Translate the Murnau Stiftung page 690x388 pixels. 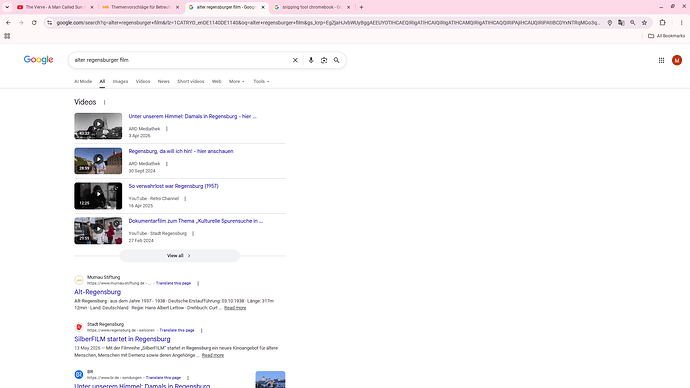(x=173, y=283)
